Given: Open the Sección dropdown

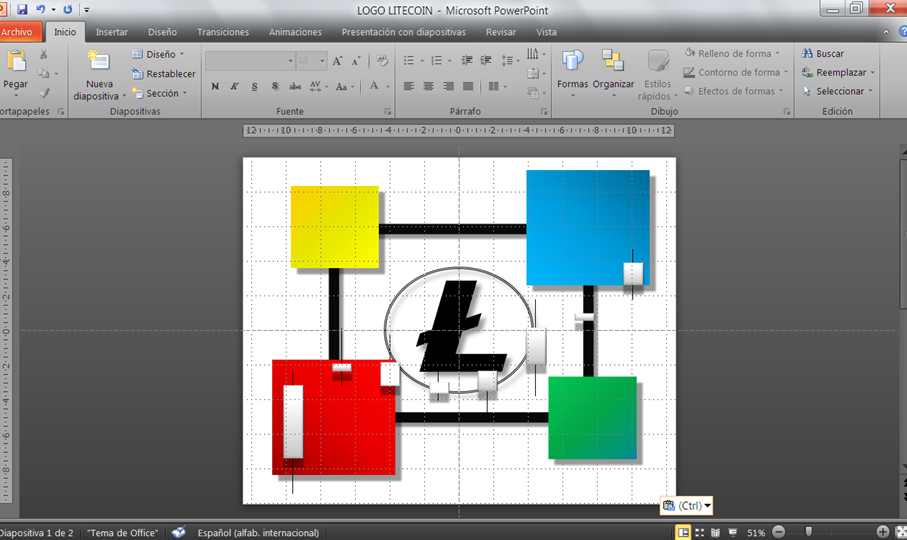Looking at the screenshot, I should [x=160, y=93].
